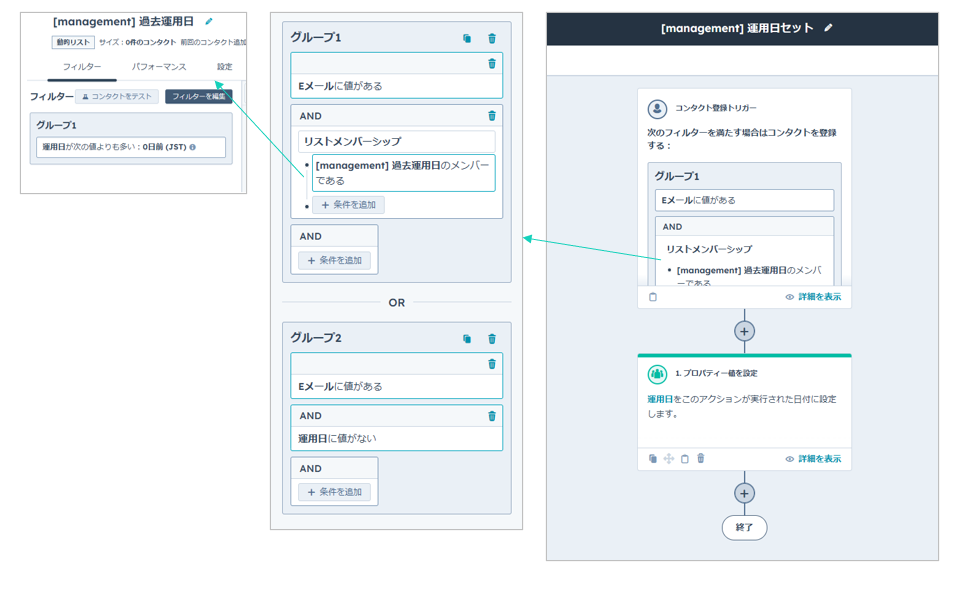Delete グループ2 with its header trash icon

click(492, 339)
